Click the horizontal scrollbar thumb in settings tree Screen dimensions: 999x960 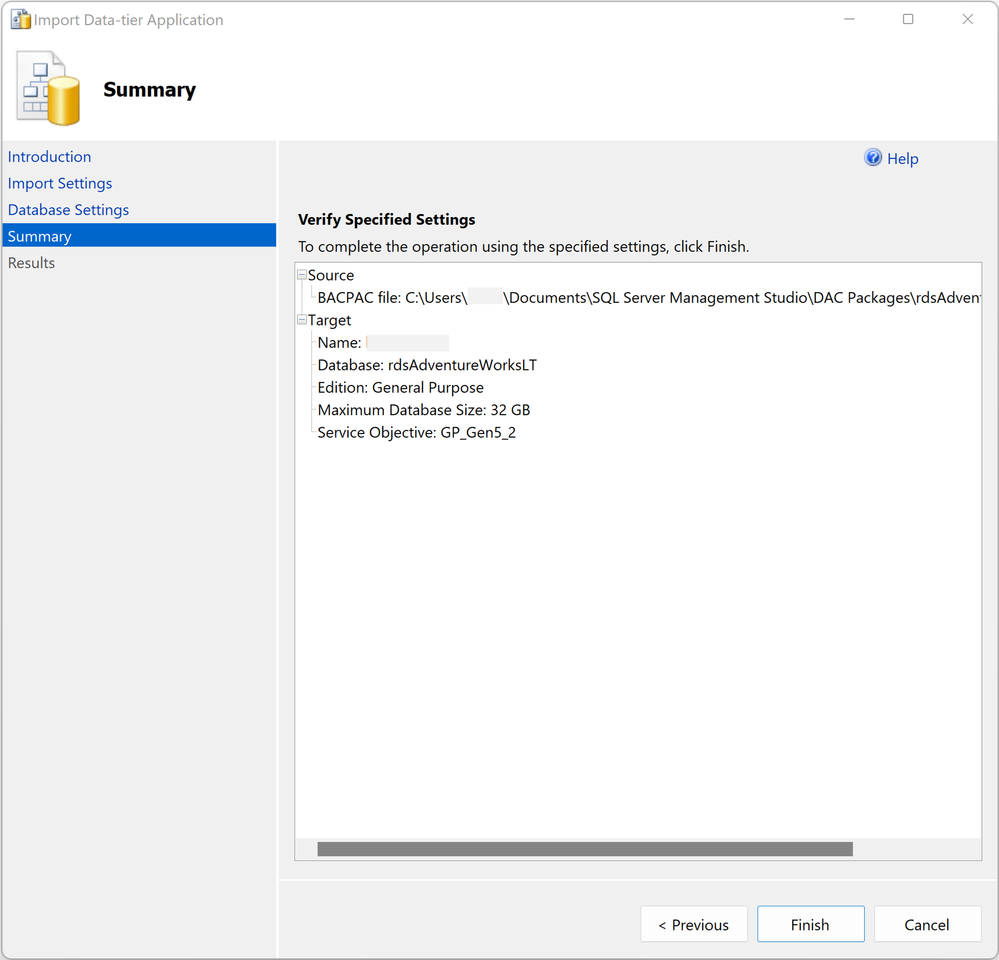point(585,849)
